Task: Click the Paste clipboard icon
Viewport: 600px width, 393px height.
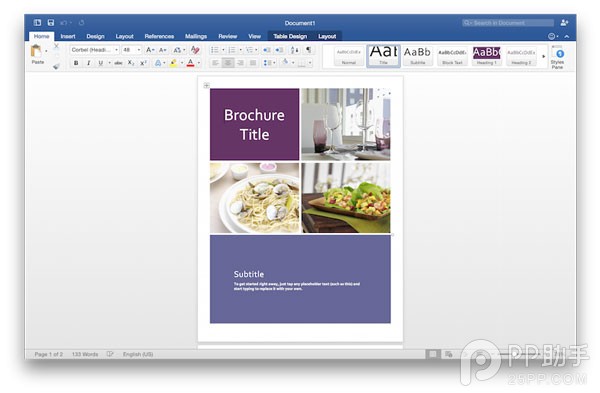Action: (36, 51)
